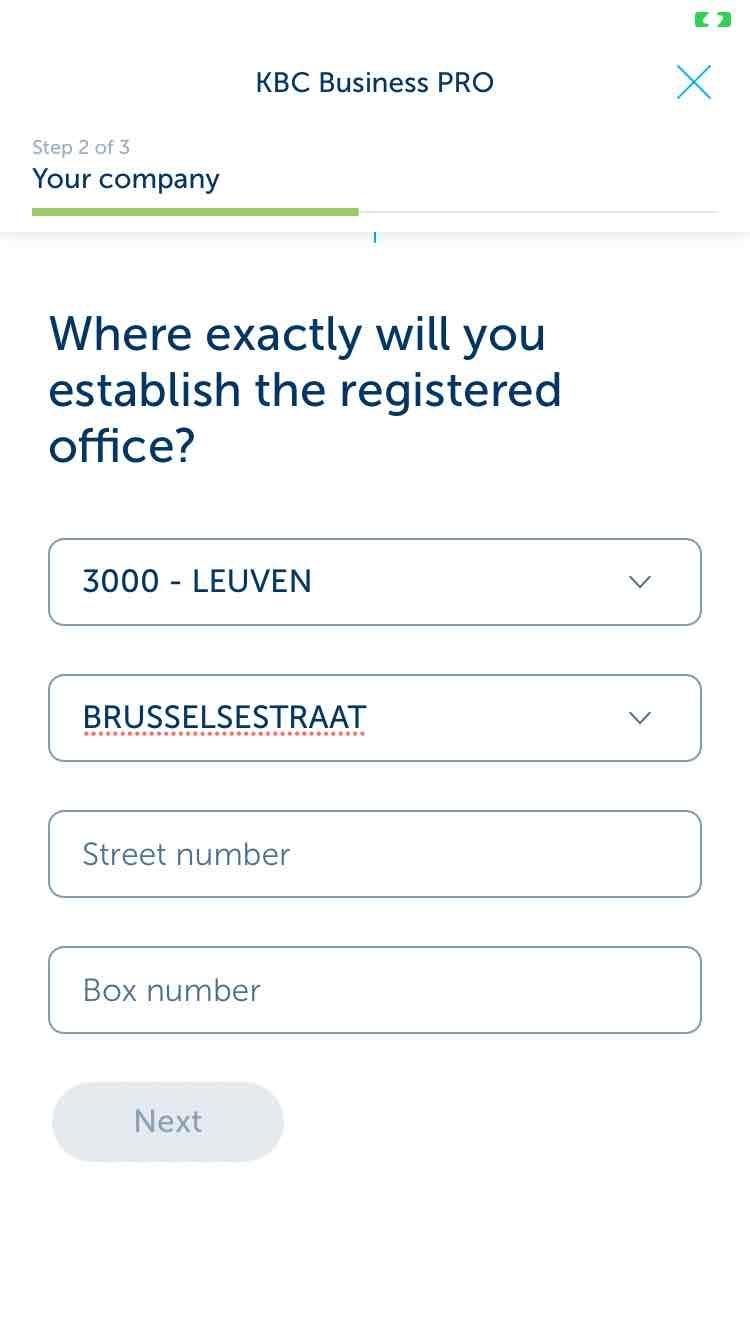Click the 'establish the registered' heading line

[x=305, y=390]
